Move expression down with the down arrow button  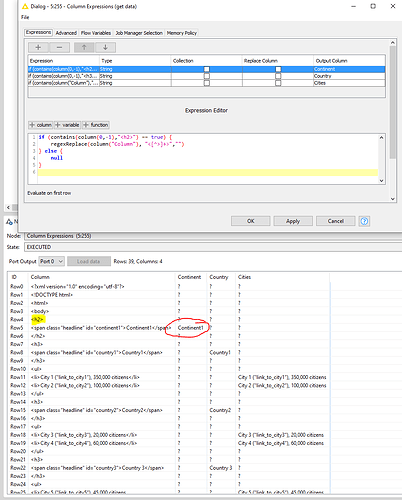pos(105,47)
